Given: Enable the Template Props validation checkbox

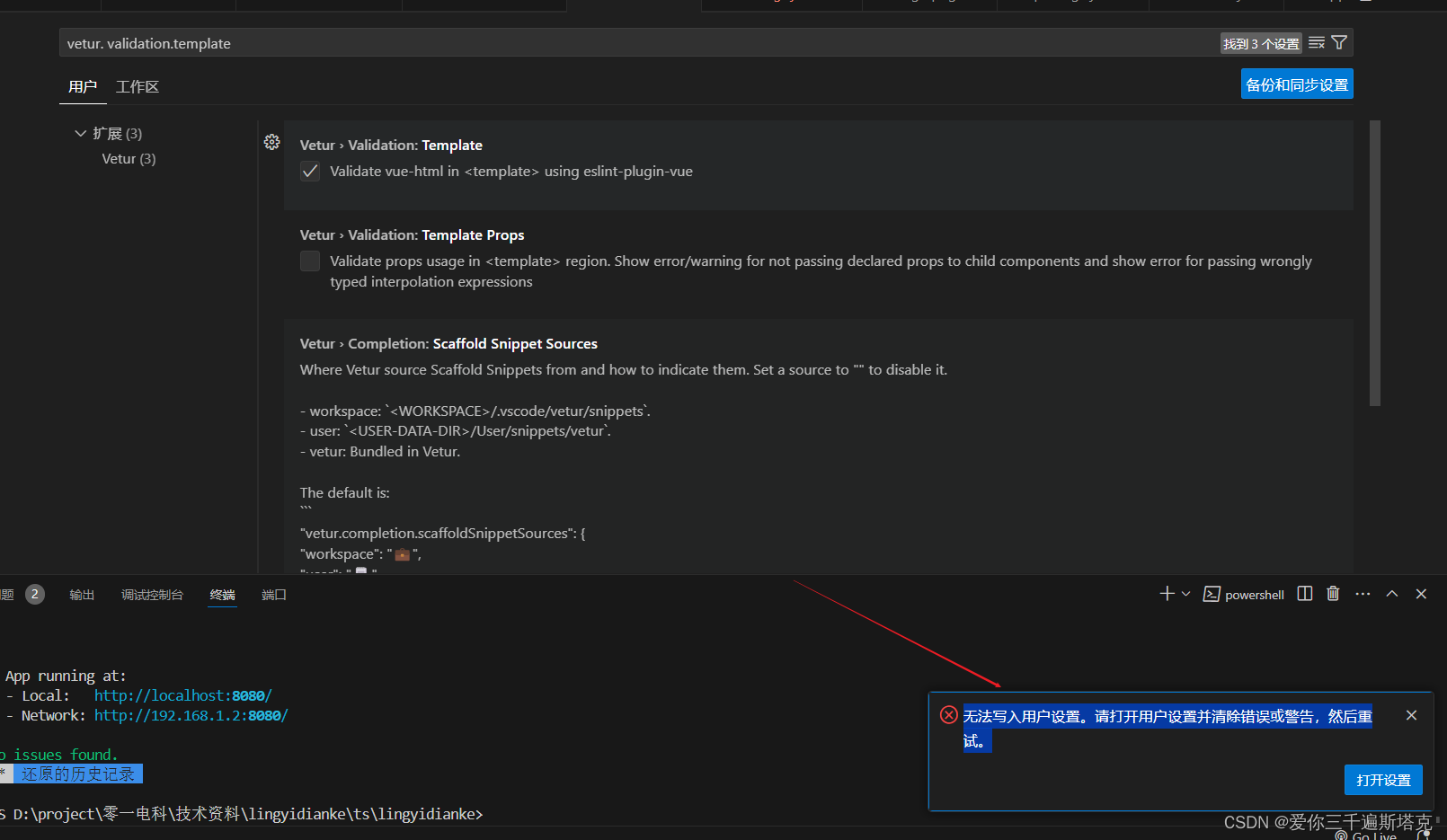Looking at the screenshot, I should (310, 261).
